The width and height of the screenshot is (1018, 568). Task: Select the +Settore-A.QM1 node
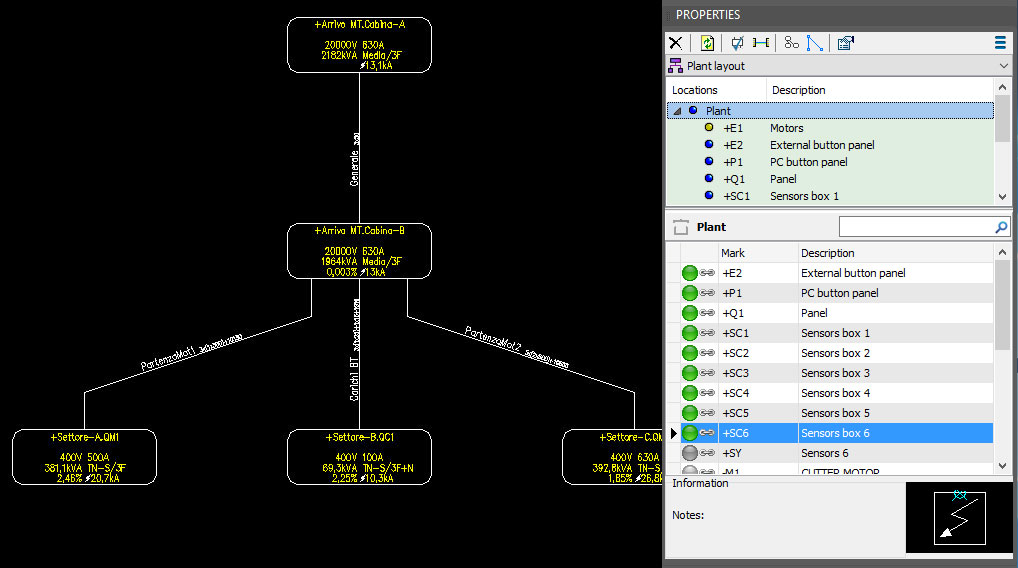(x=84, y=457)
